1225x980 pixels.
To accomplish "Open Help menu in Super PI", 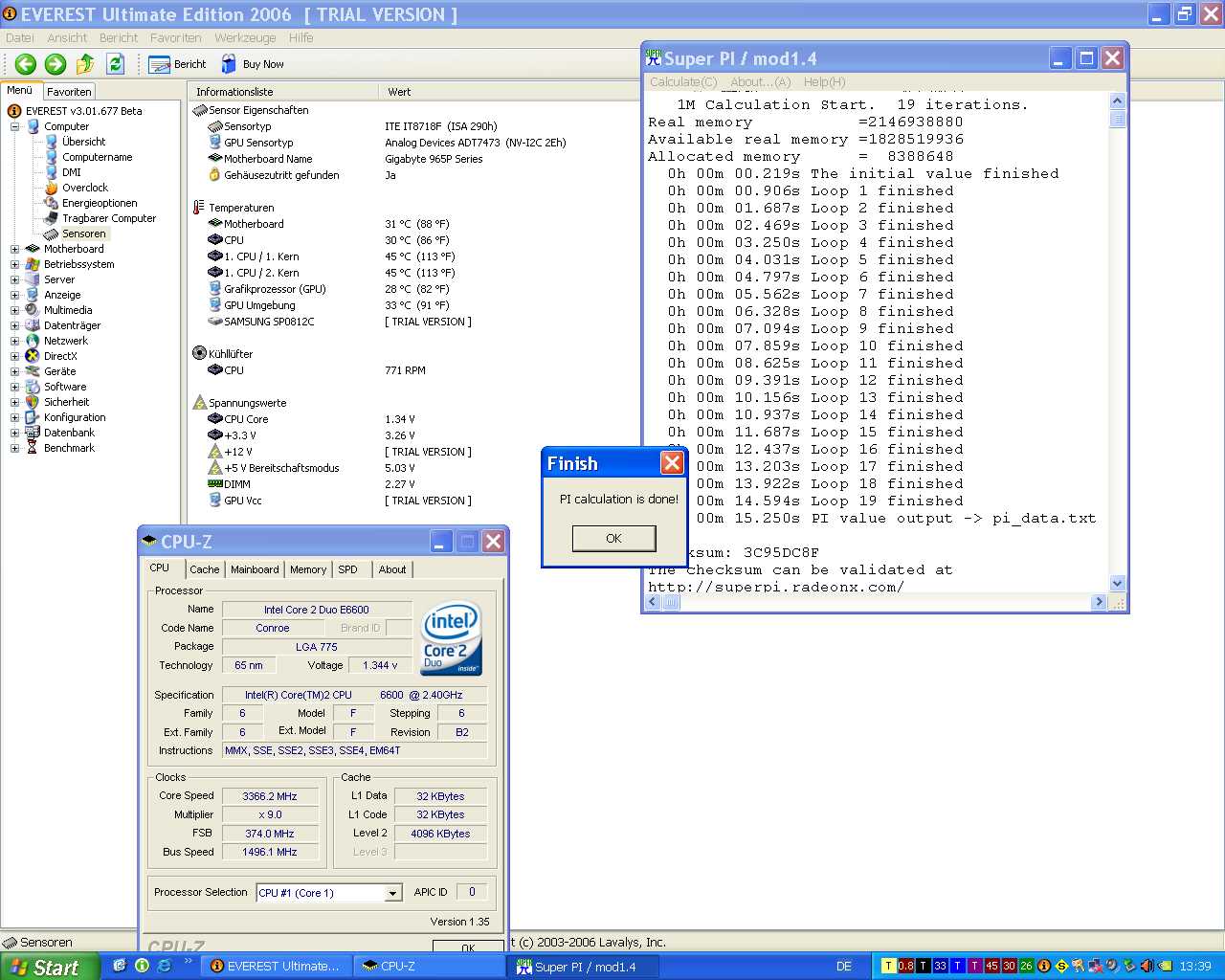I will click(x=824, y=82).
